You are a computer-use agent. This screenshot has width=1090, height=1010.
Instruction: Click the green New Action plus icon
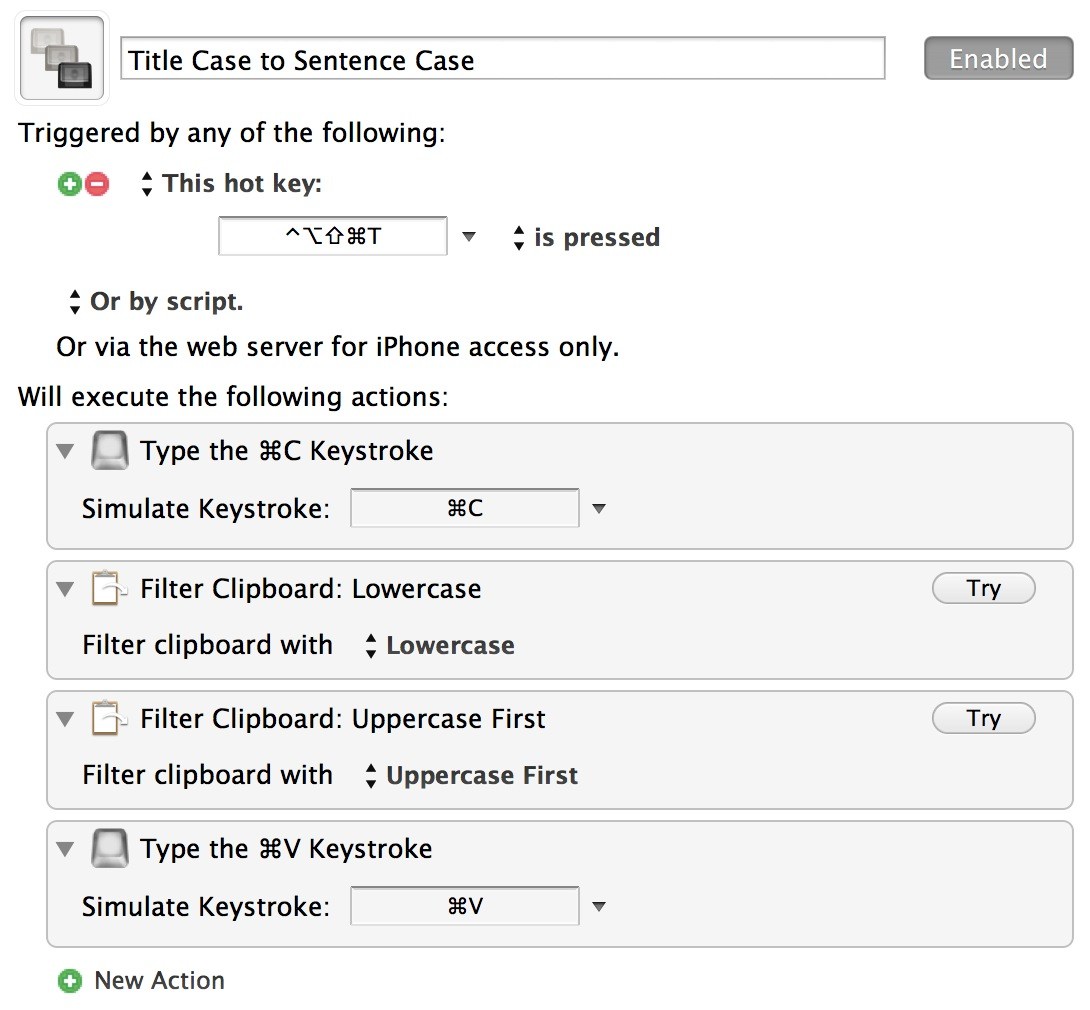point(70,981)
